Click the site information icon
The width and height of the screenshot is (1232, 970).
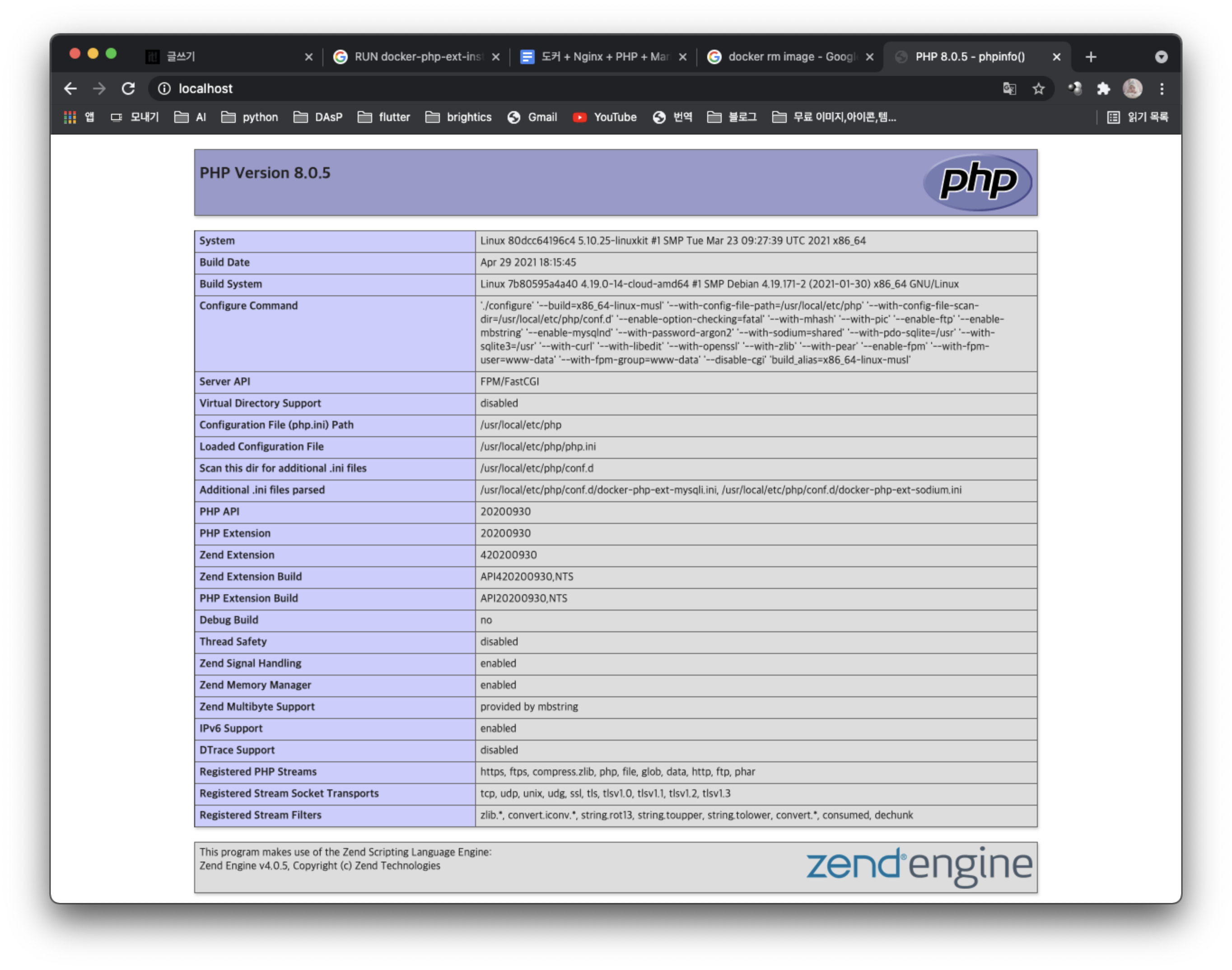tap(164, 89)
